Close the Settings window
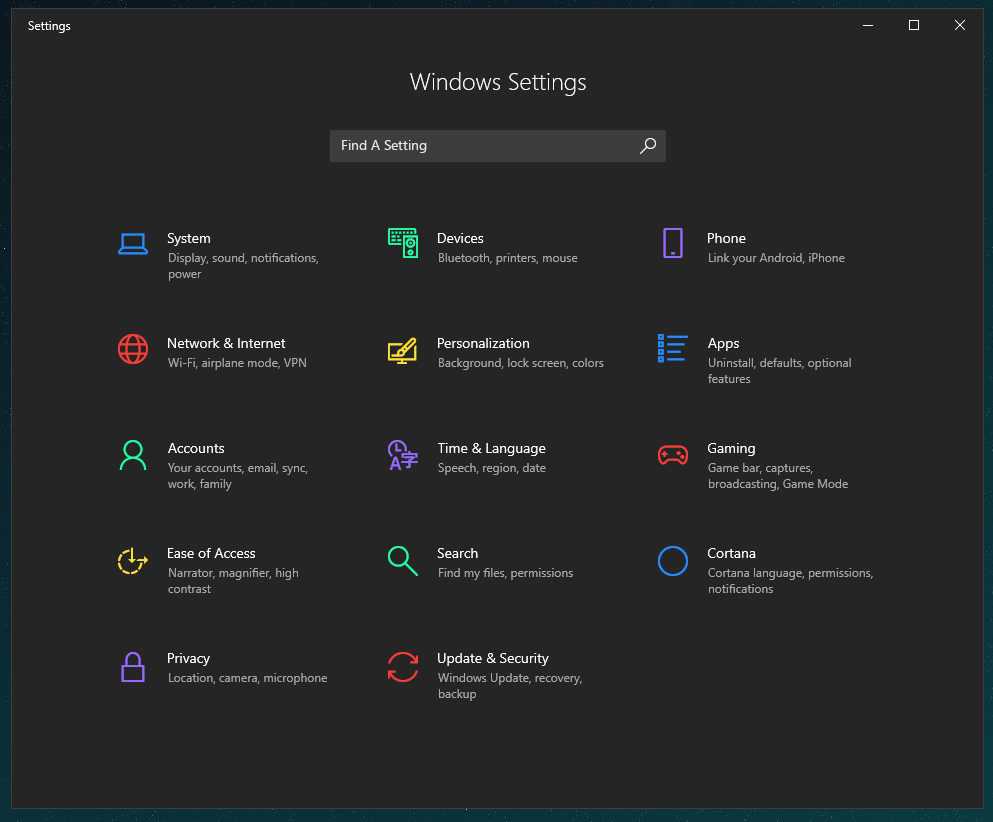993x822 pixels. pos(960,25)
